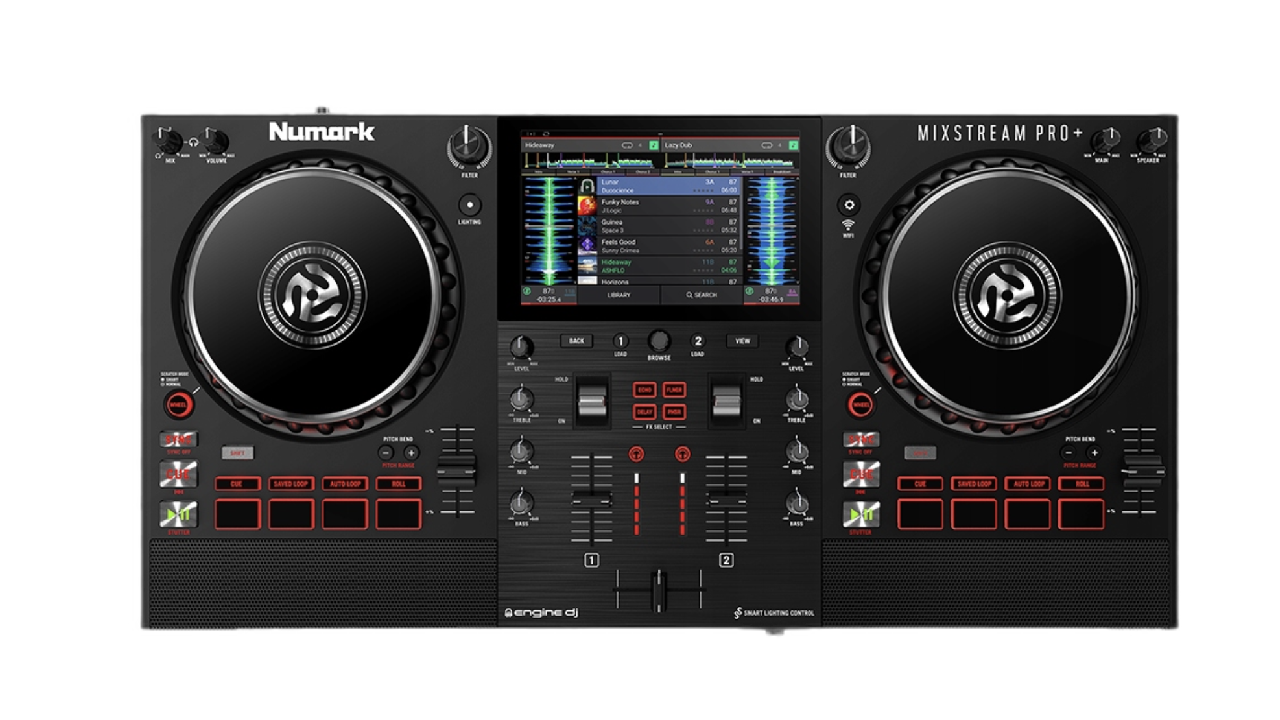Click the left deck pitch fader
1280x720 pixels.
click(x=457, y=471)
